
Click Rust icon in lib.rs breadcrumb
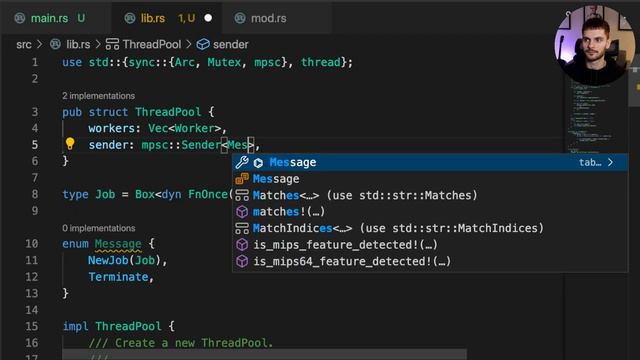(x=56, y=44)
